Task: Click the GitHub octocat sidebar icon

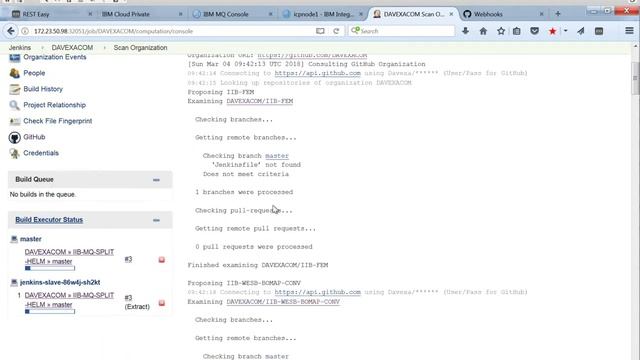Action: pos(15,138)
